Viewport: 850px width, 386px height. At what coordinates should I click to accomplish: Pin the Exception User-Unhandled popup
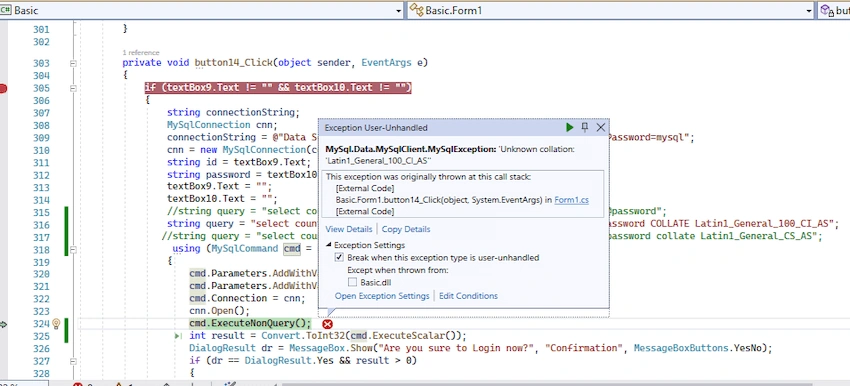[x=584, y=127]
